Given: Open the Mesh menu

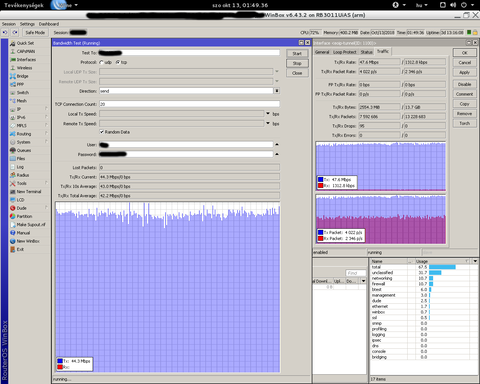Looking at the screenshot, I should [x=22, y=101].
